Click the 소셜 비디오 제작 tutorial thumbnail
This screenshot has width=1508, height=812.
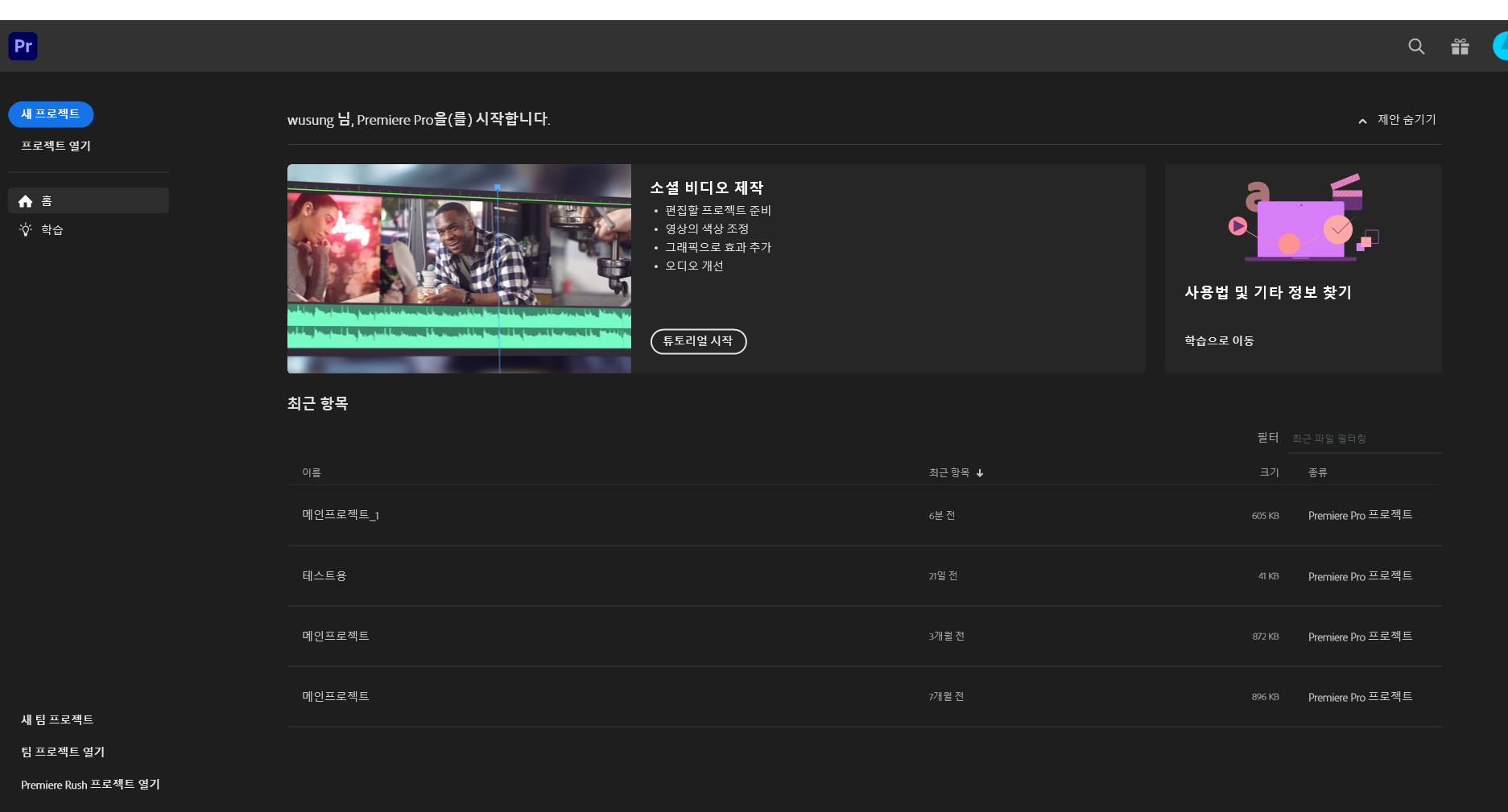click(459, 269)
